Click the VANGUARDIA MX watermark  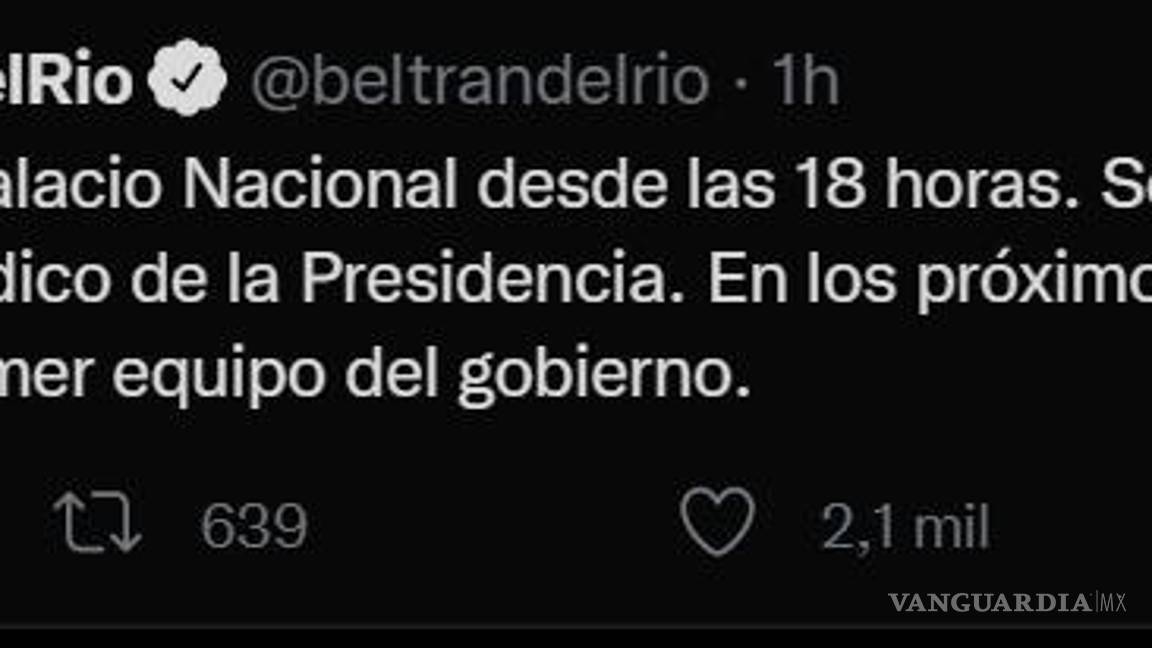coord(1008,603)
